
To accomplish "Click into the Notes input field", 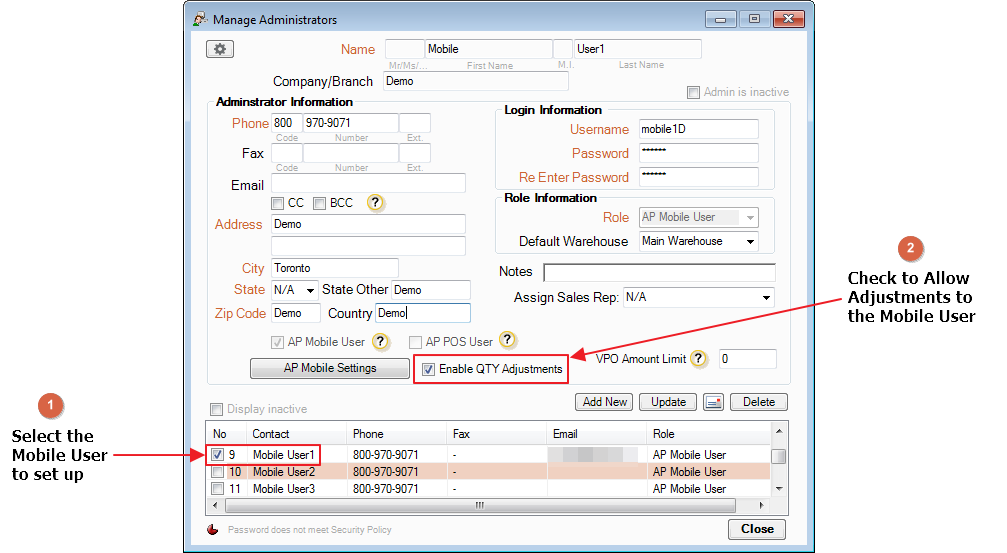I will (x=659, y=273).
